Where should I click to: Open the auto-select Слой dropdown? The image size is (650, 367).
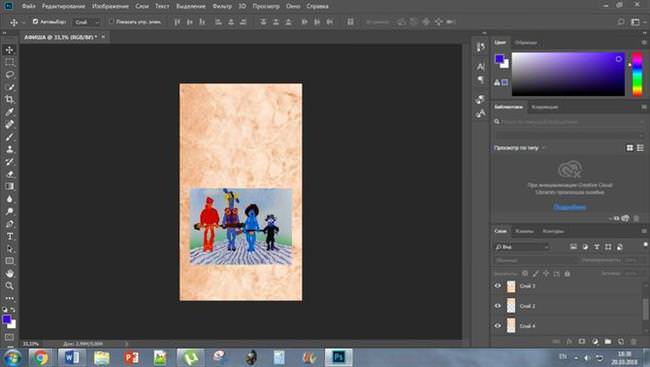pyautogui.click(x=87, y=22)
